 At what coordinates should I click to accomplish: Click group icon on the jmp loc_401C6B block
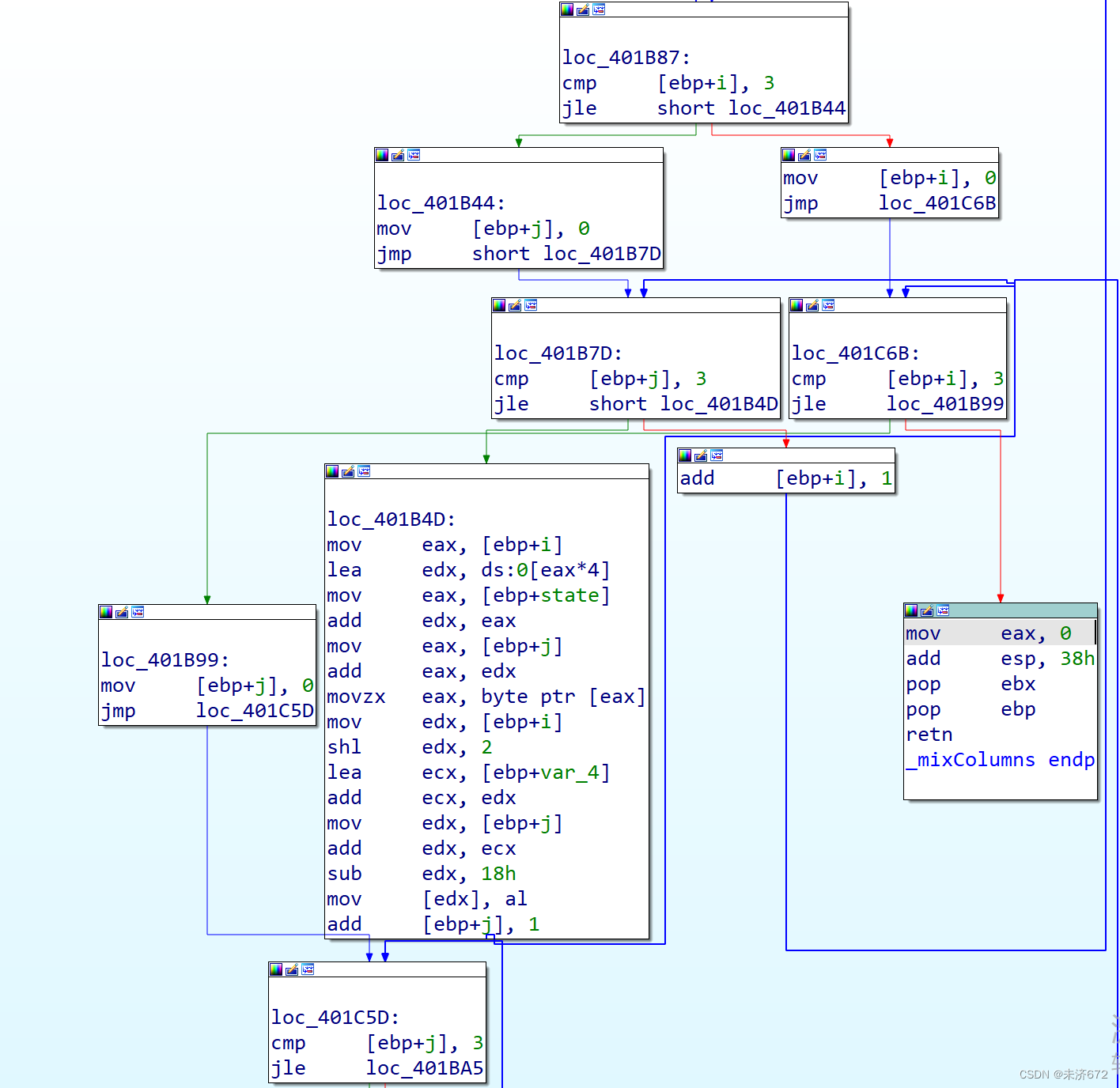click(820, 155)
